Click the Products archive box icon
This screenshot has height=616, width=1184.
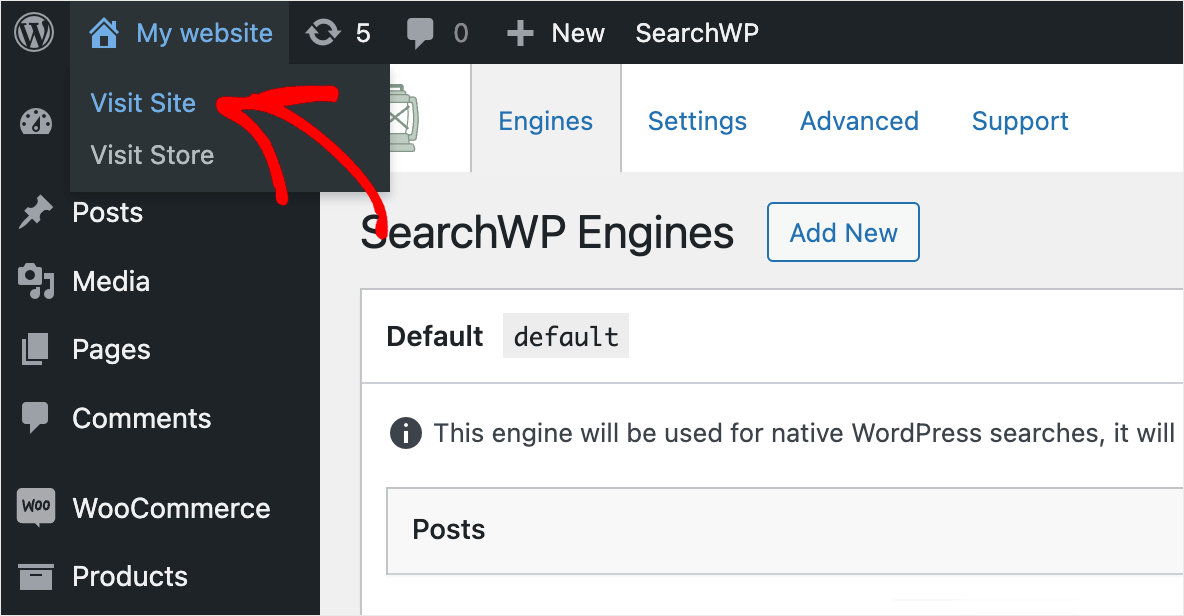35,576
